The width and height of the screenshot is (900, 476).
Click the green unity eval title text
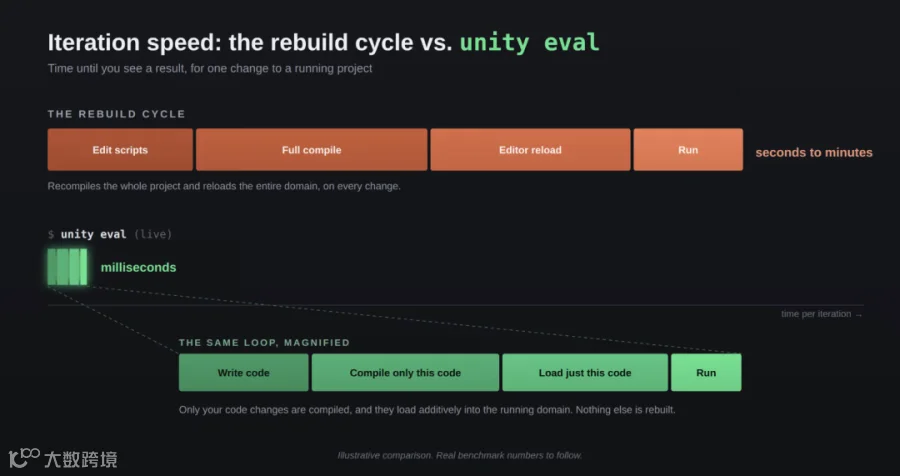pos(530,42)
